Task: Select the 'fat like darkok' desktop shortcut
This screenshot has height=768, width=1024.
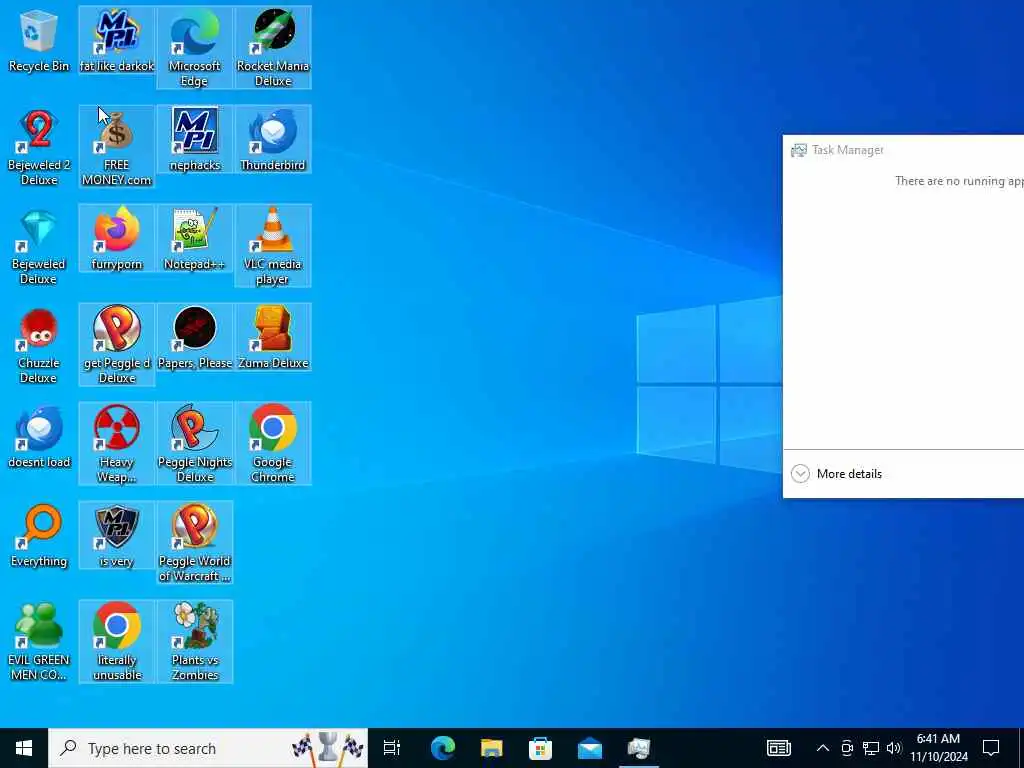Action: coord(117,40)
